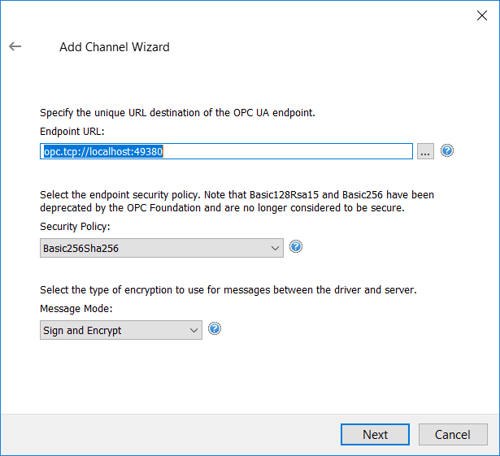Open the endpoint browse ellipsis button

coord(425,151)
